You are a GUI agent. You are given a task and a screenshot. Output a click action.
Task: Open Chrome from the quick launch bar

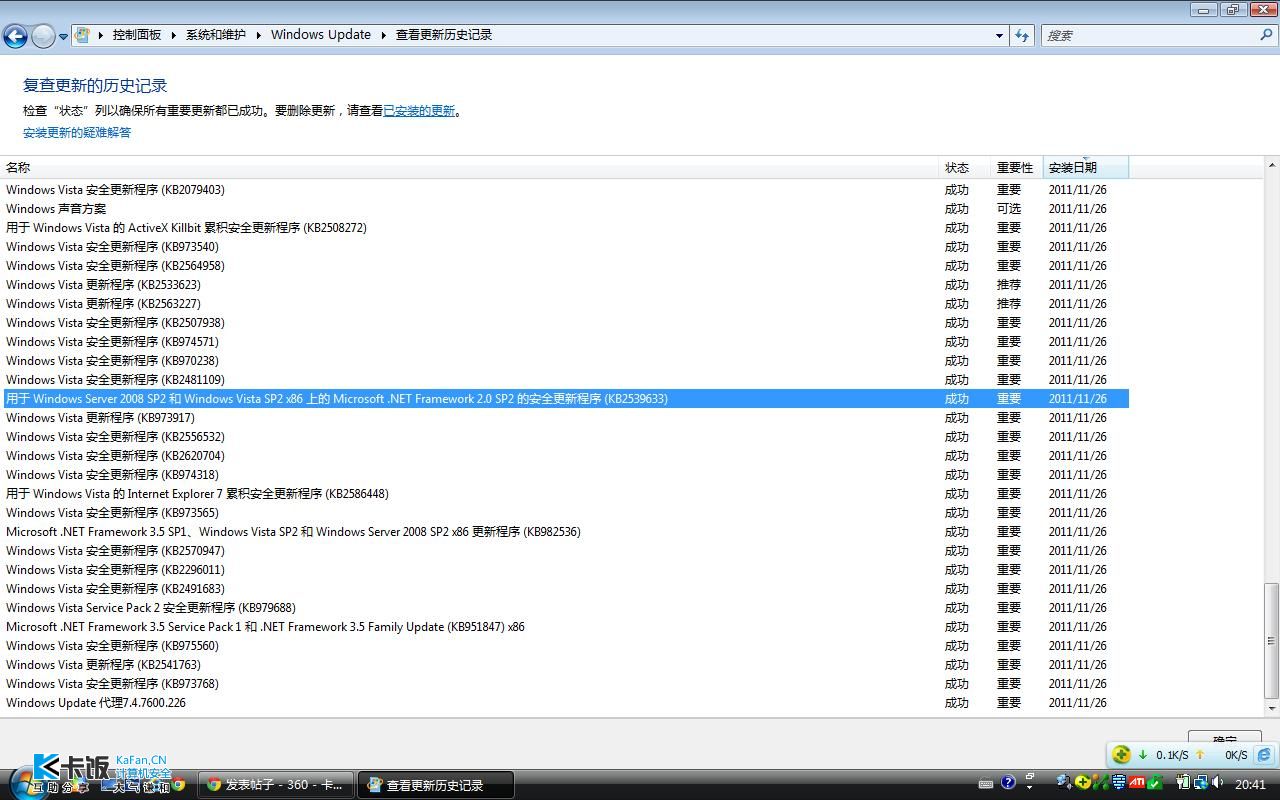pyautogui.click(x=179, y=786)
